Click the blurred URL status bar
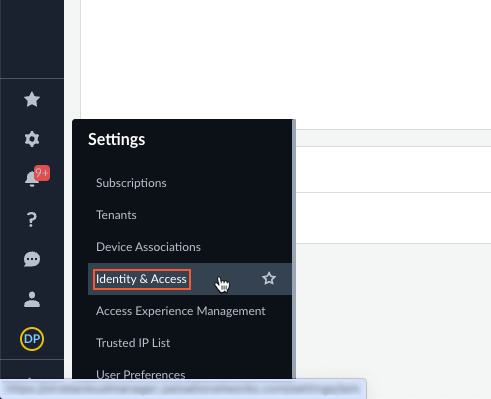 coord(183,389)
